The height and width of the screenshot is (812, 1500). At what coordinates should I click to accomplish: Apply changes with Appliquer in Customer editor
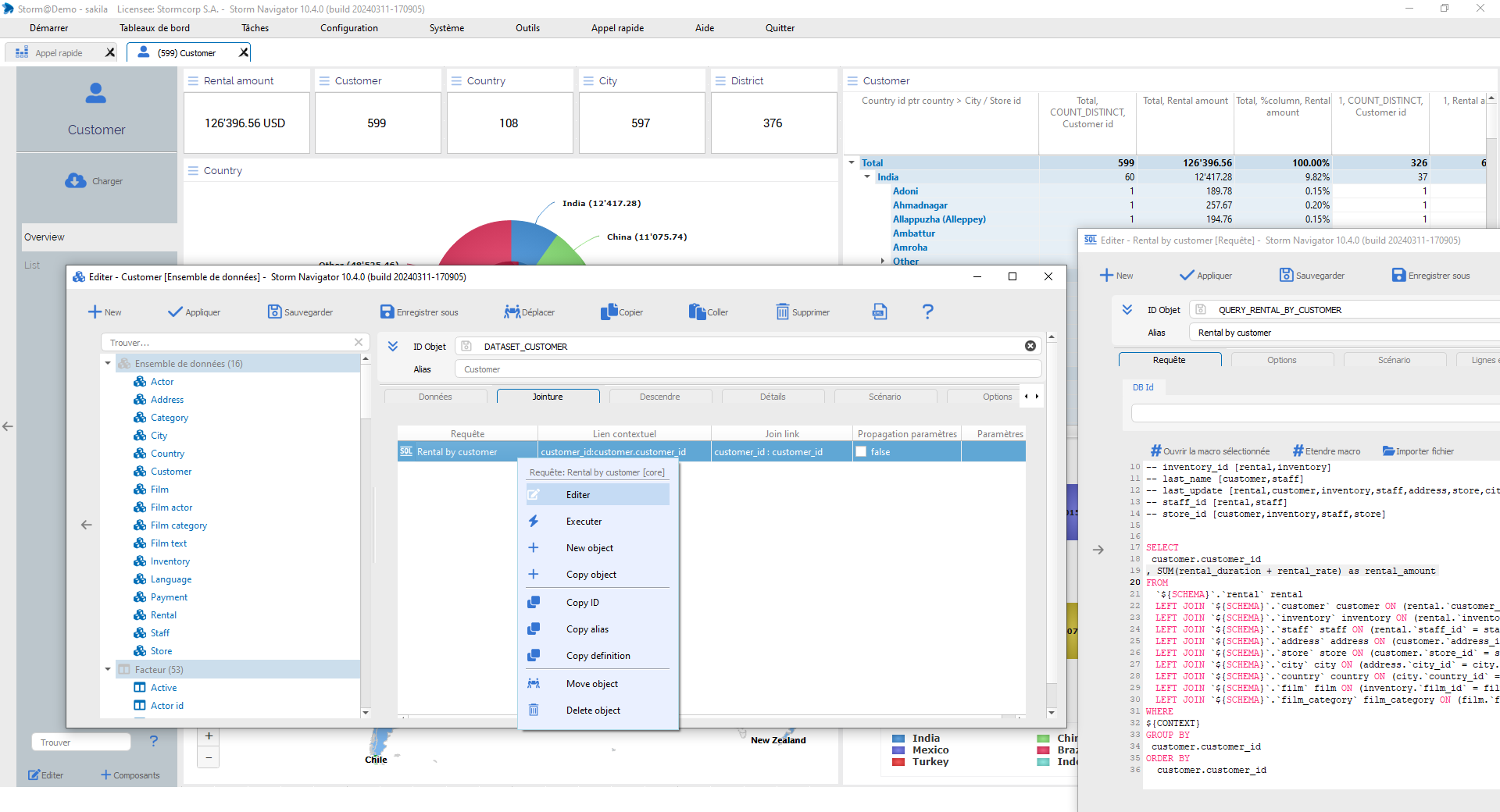click(194, 312)
